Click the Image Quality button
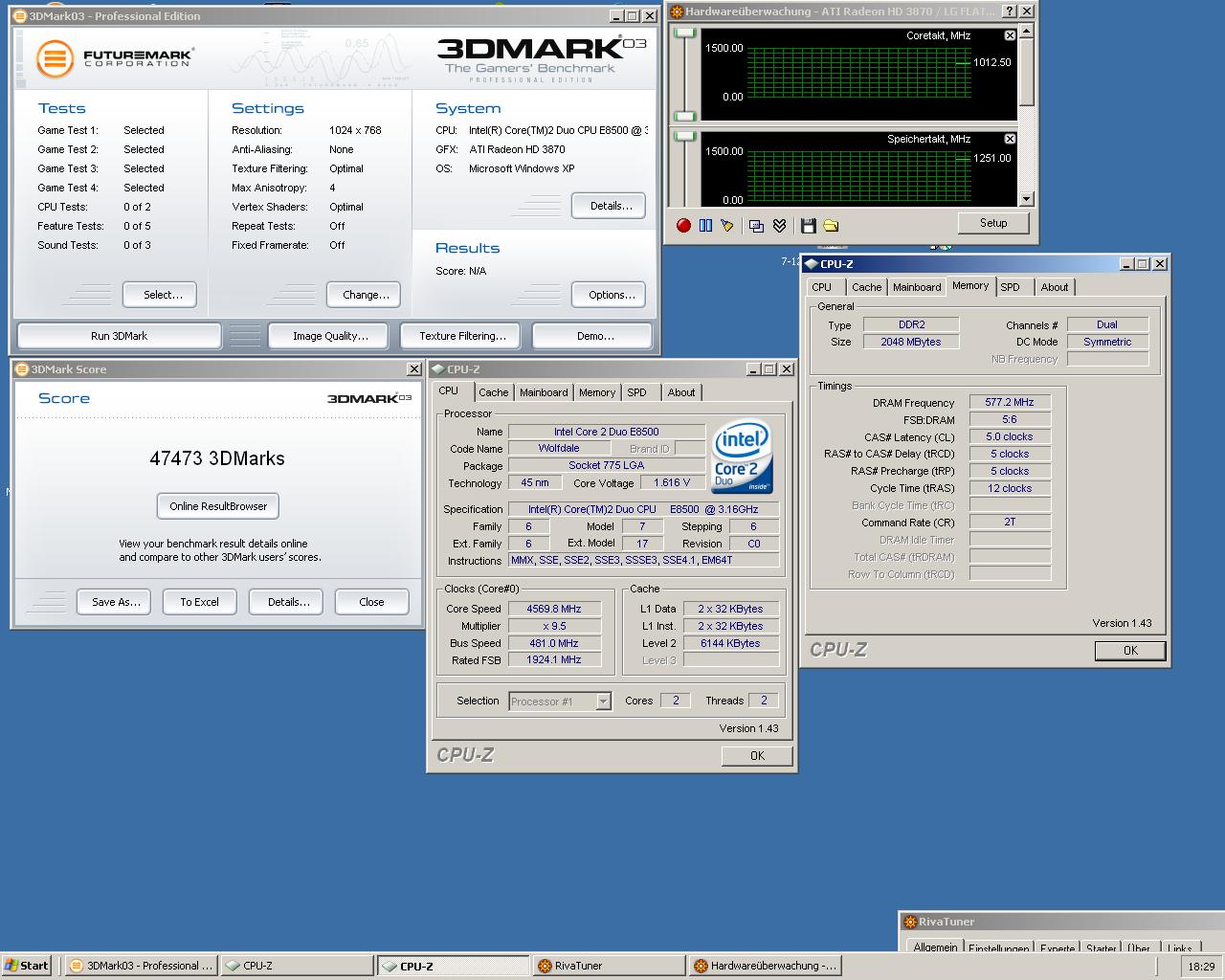The height and width of the screenshot is (980, 1225). coord(330,336)
